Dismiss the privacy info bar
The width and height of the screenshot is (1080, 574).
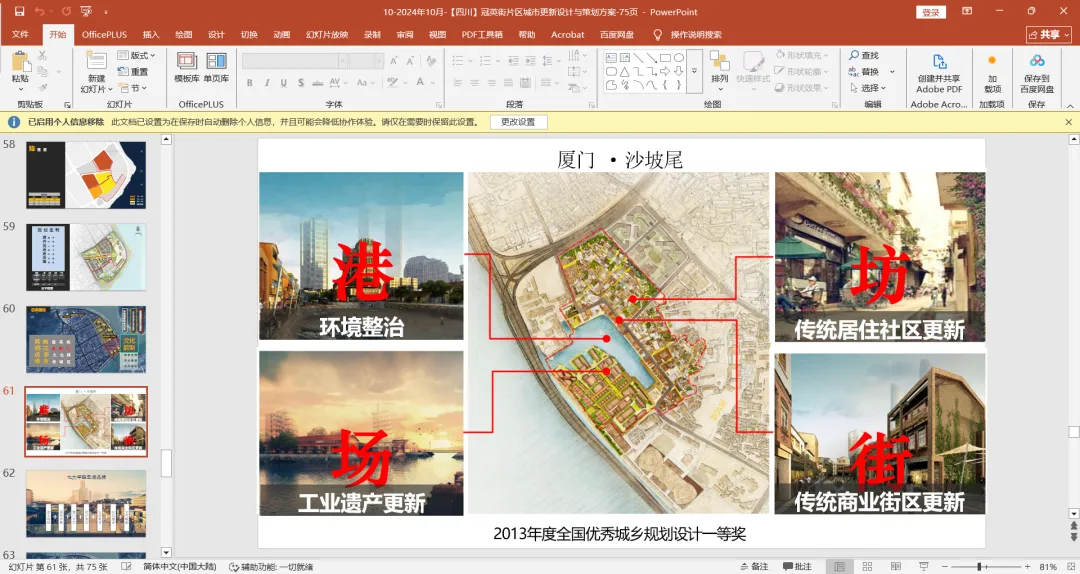[x=1069, y=122]
